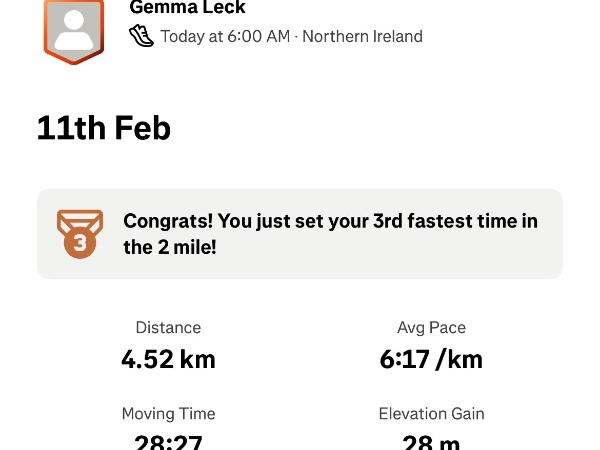
Task: Click the Elevation Gain label
Action: 431,413
